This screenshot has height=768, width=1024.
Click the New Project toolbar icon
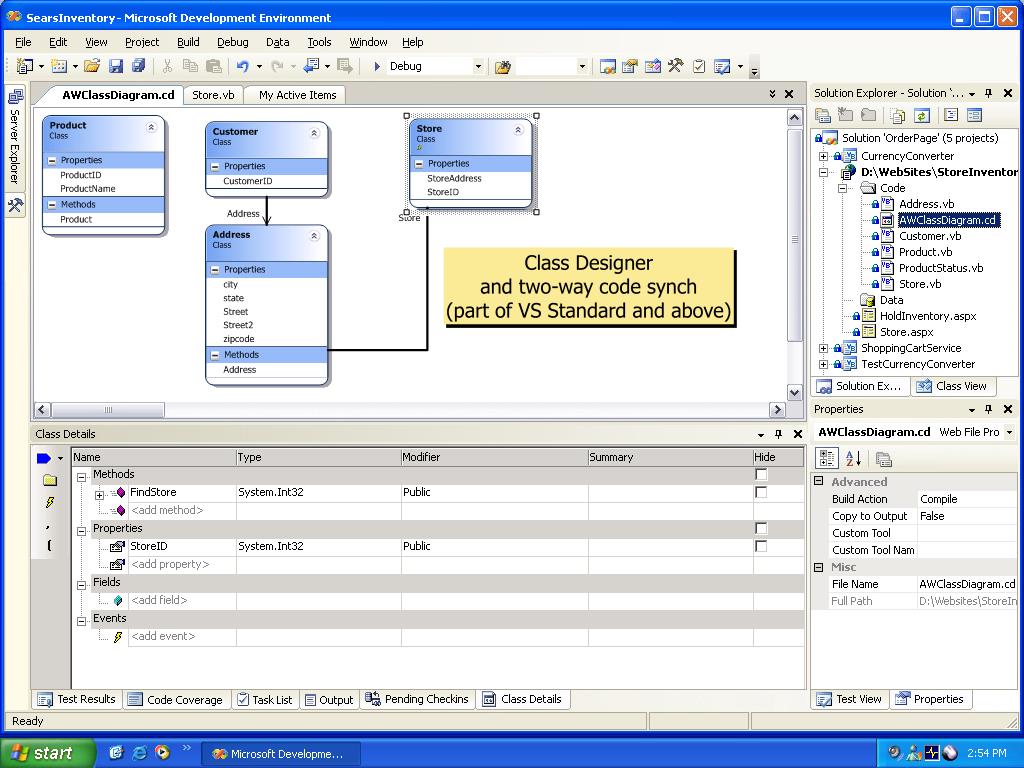[x=25, y=66]
